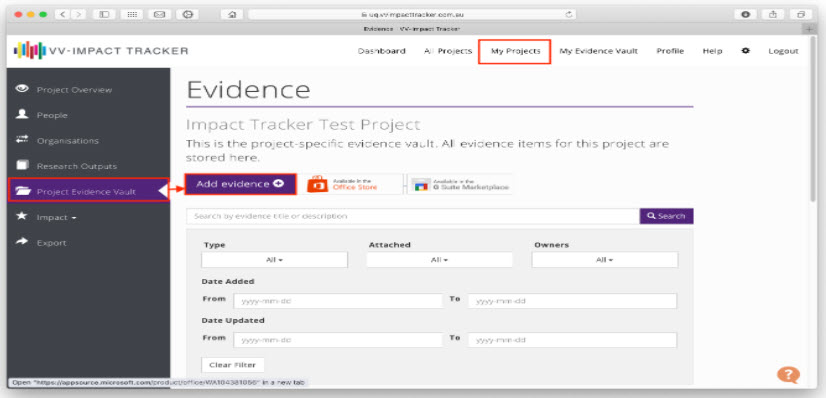Screen dimensions: 826x398
Task: Click the Add evidence button
Action: click(x=240, y=184)
